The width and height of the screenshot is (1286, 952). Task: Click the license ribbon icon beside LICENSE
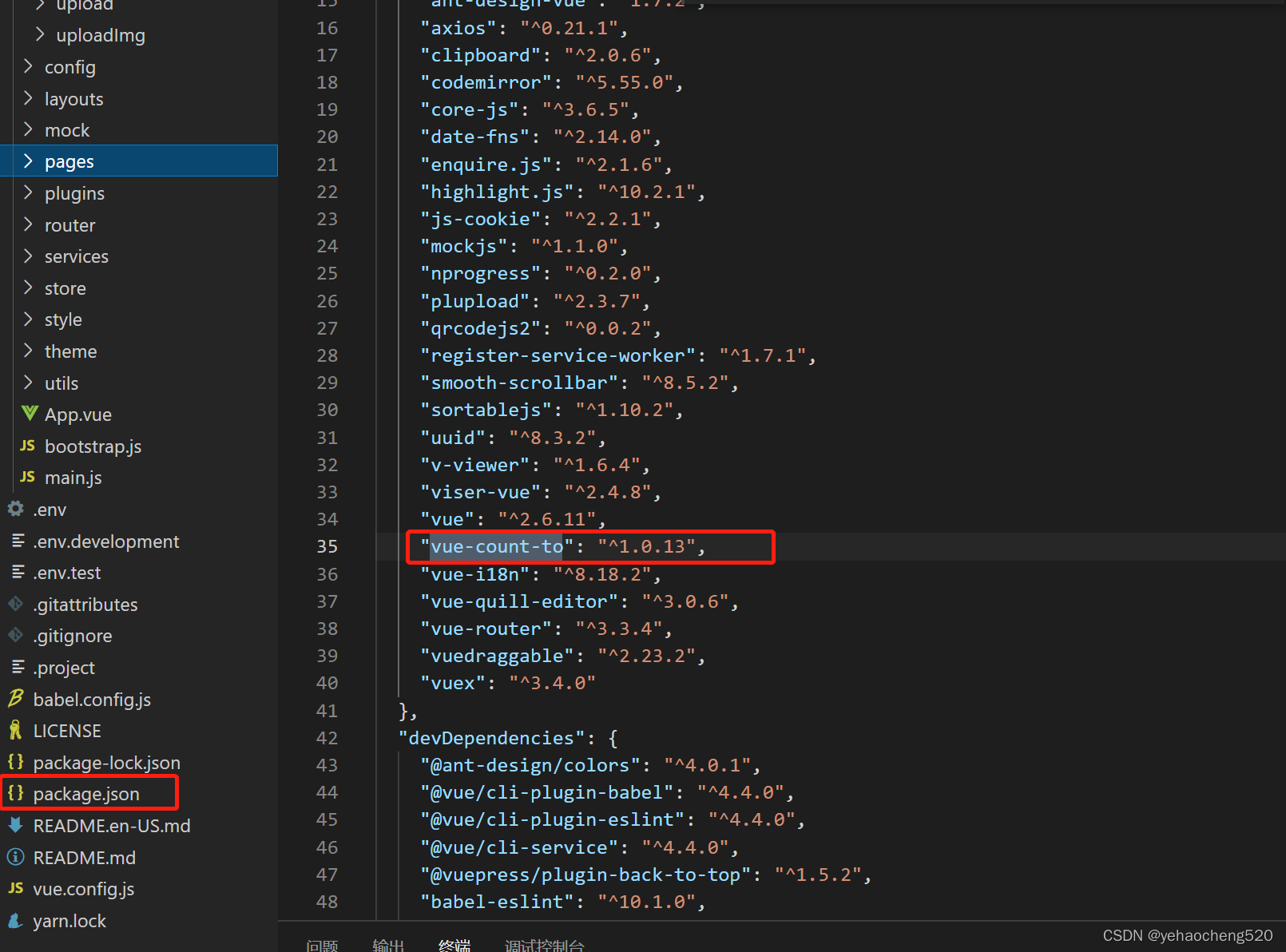tap(15, 730)
